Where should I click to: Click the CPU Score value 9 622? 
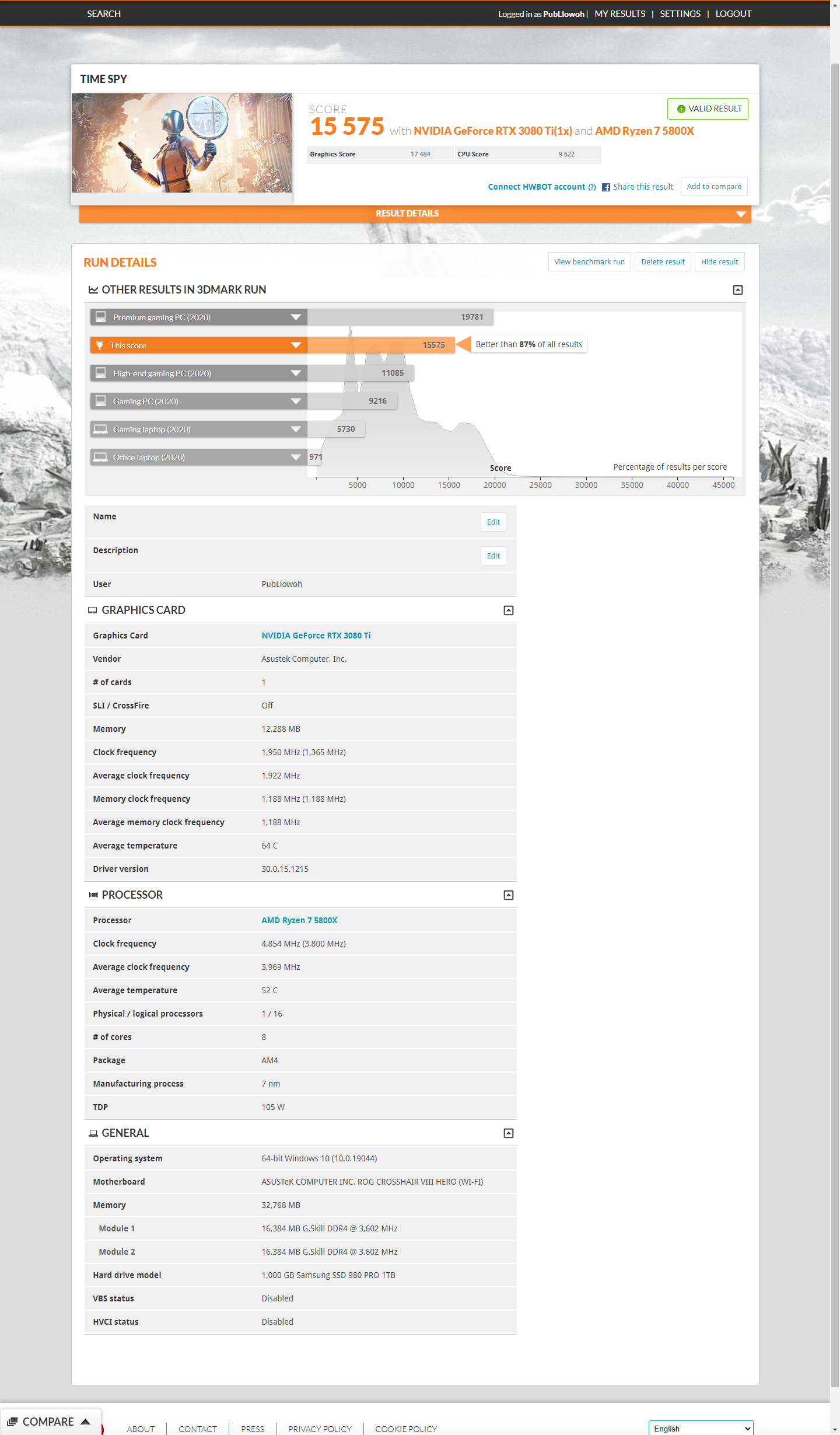point(566,154)
